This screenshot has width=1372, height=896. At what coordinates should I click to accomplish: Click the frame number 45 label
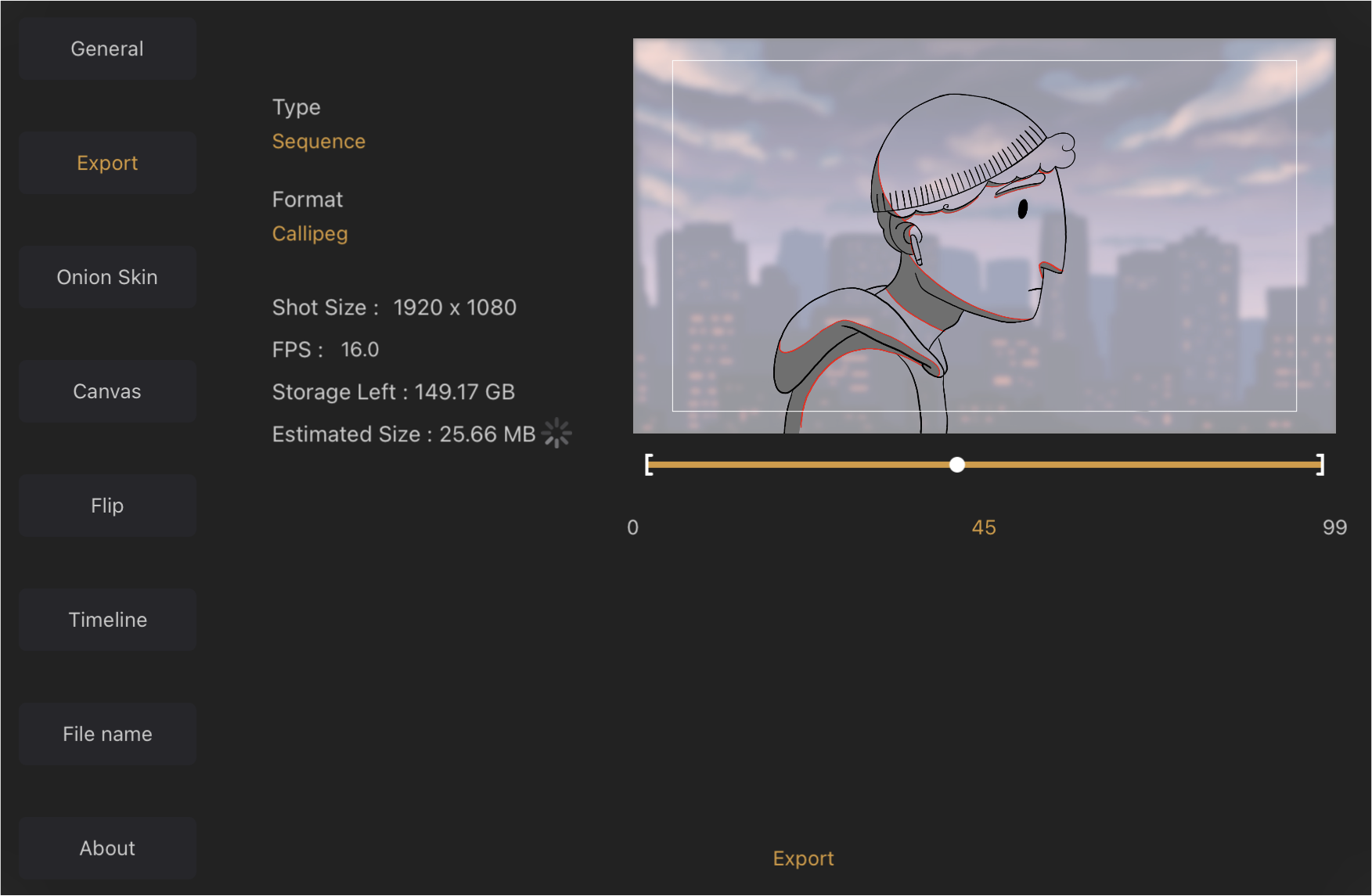point(983,527)
